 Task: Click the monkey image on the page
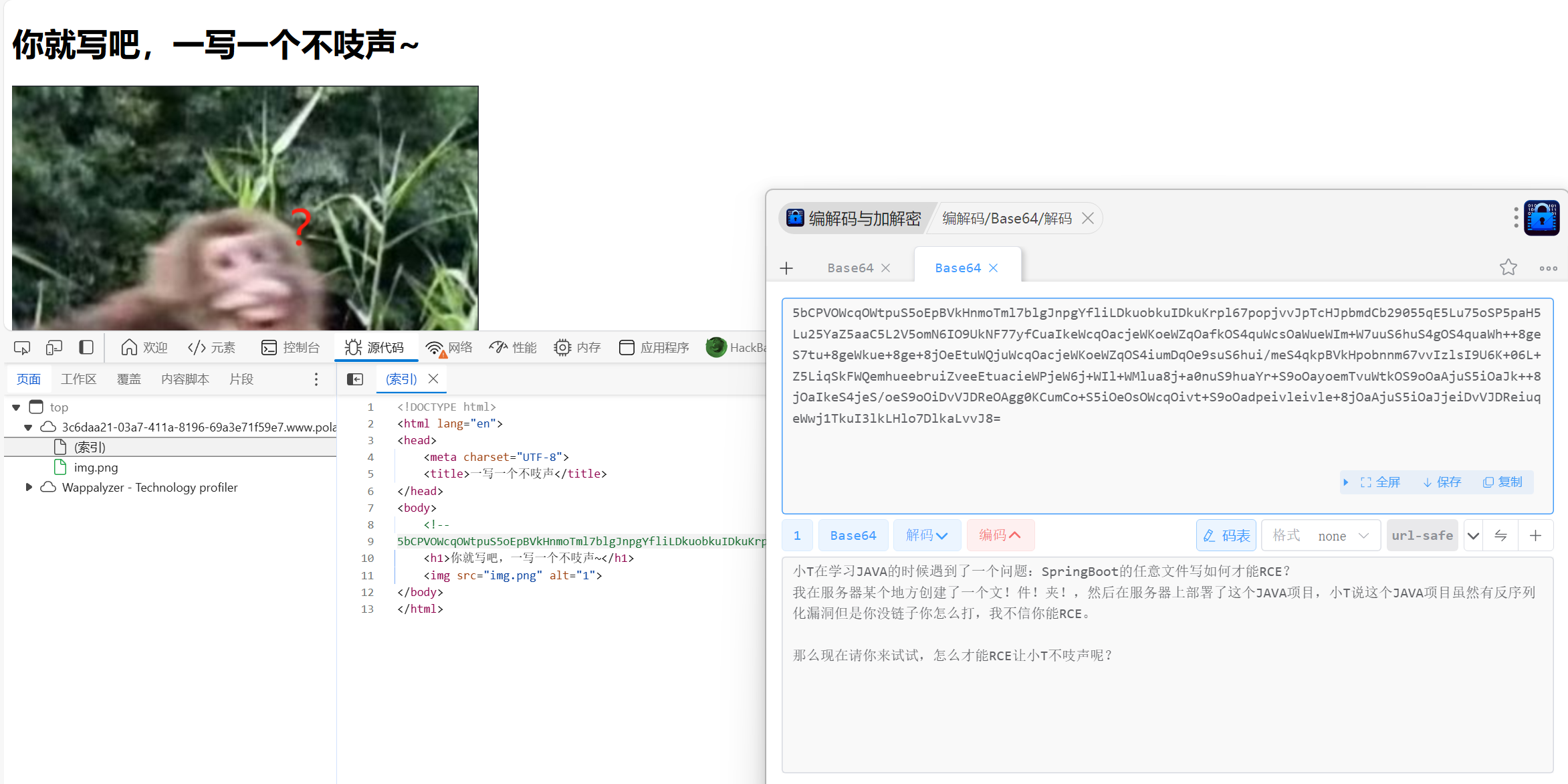click(245, 207)
